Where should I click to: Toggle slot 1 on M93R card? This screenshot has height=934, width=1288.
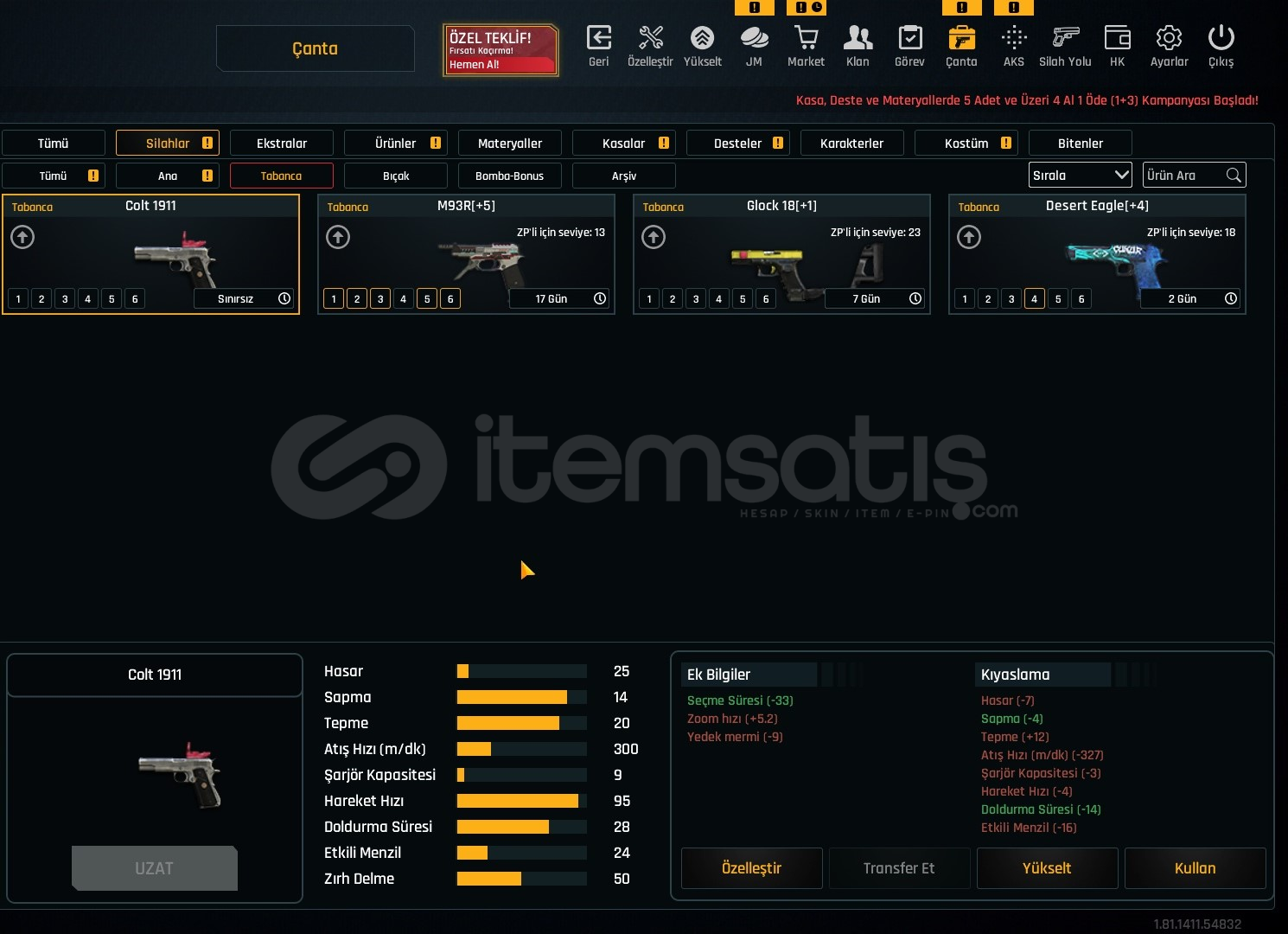[334, 299]
